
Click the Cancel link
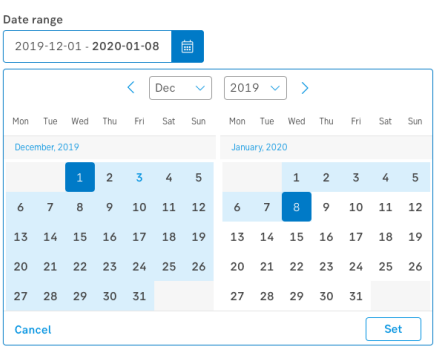[x=33, y=330]
